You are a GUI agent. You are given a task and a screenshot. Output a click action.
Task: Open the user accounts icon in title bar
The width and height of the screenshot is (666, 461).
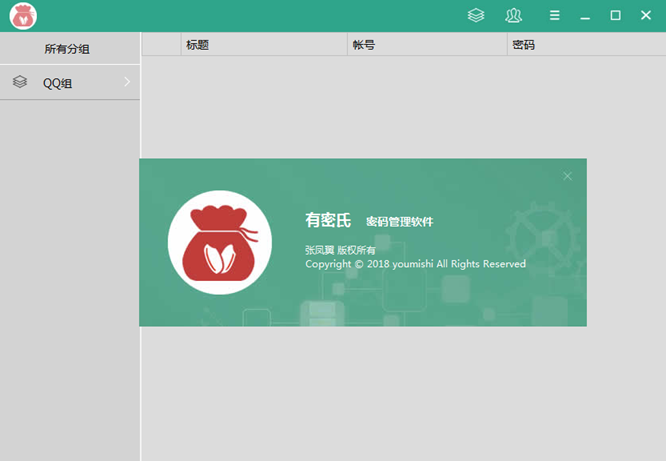513,15
